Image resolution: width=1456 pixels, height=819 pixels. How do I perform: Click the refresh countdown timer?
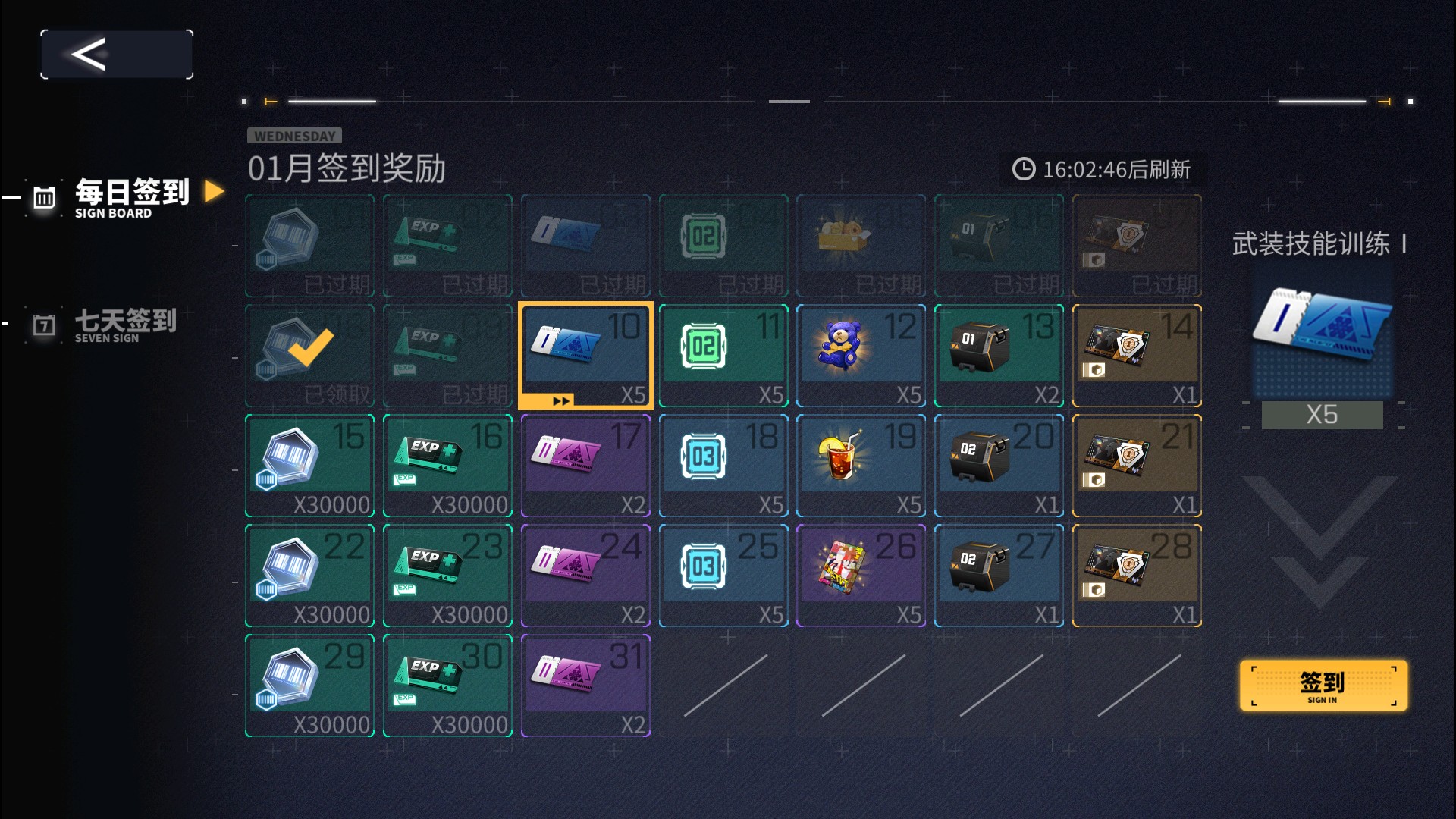(1102, 169)
